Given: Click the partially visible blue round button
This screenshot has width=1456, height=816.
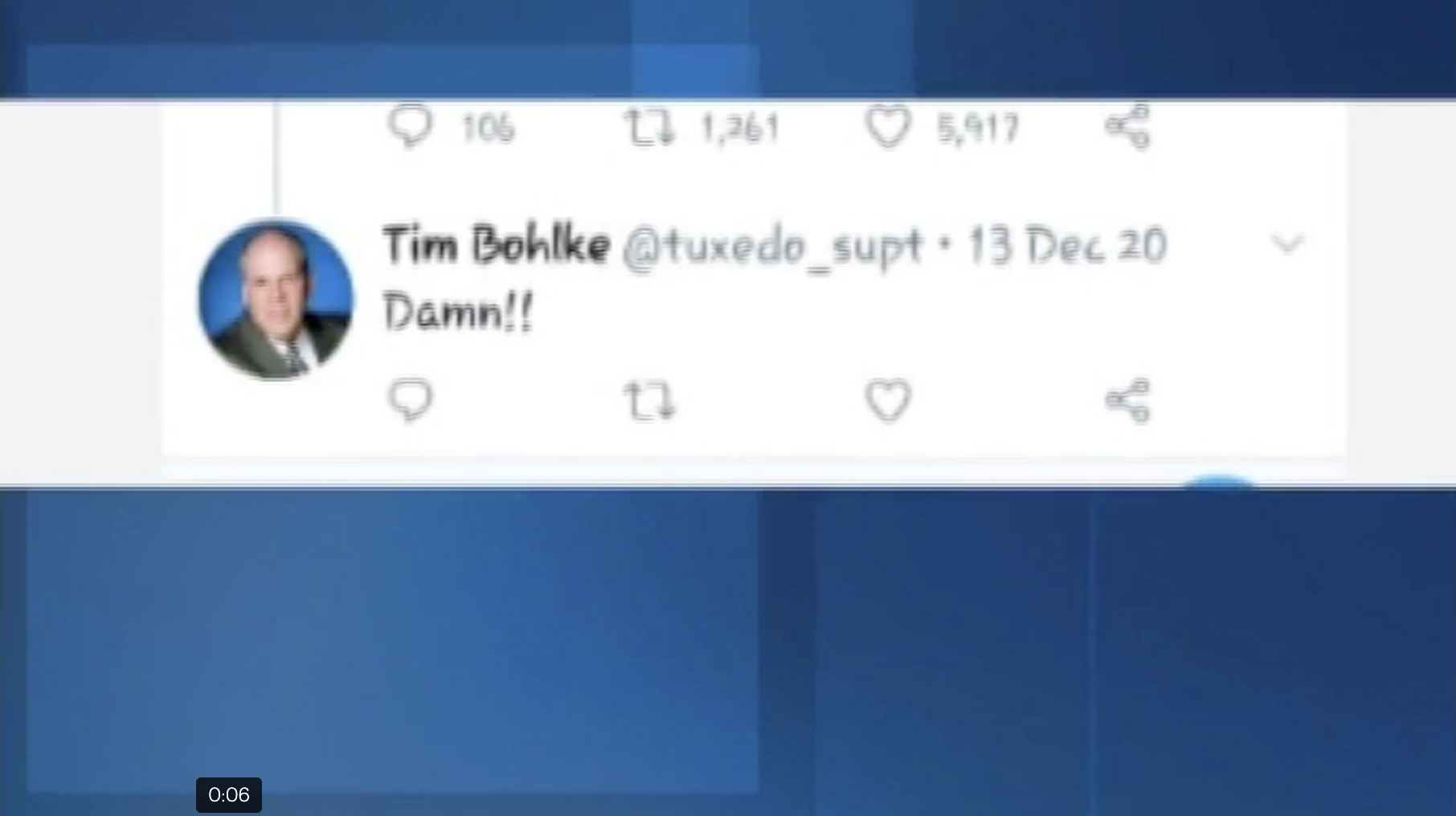Looking at the screenshot, I should tap(1220, 480).
